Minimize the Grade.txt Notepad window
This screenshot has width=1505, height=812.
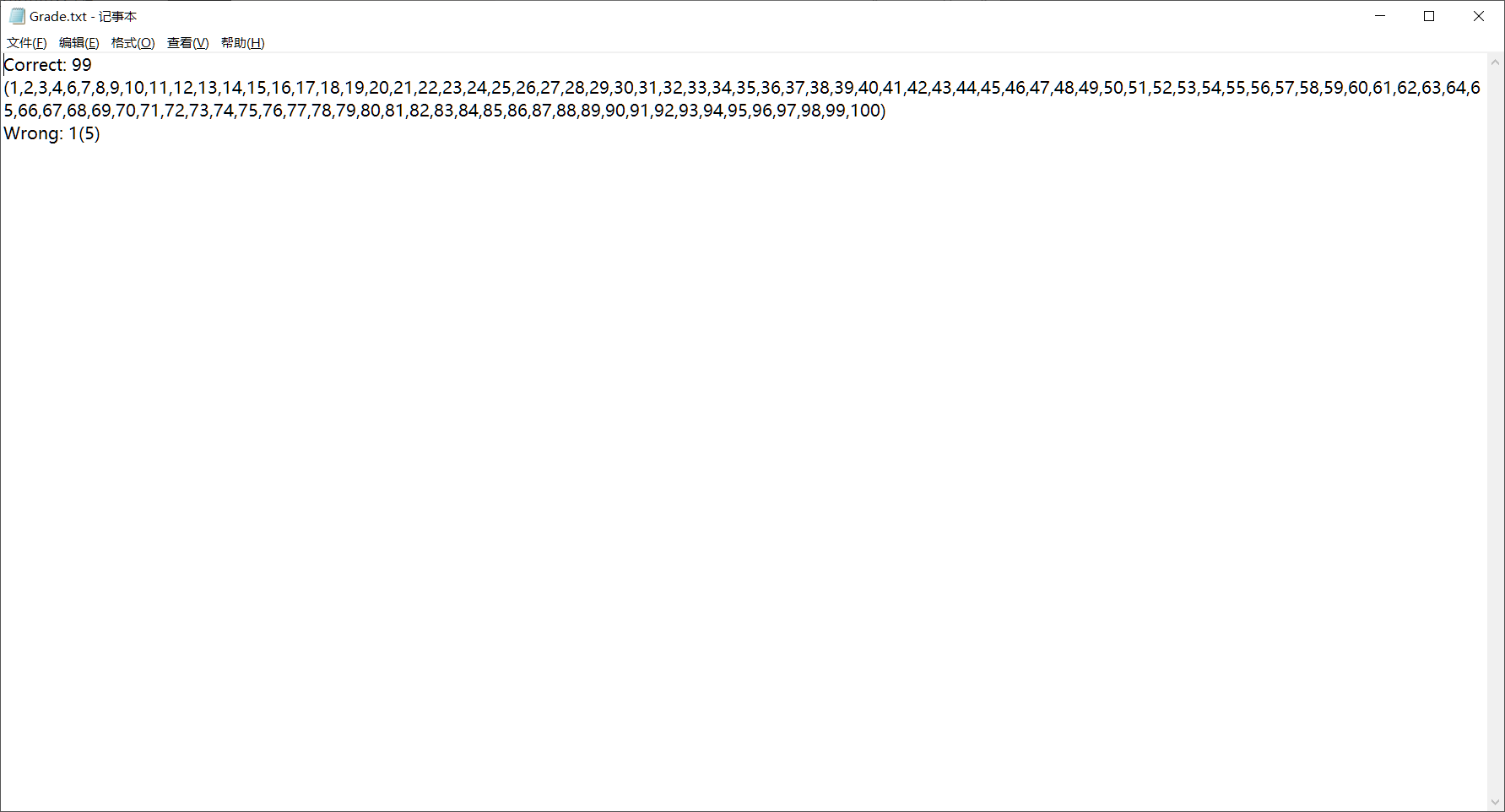(x=1381, y=16)
